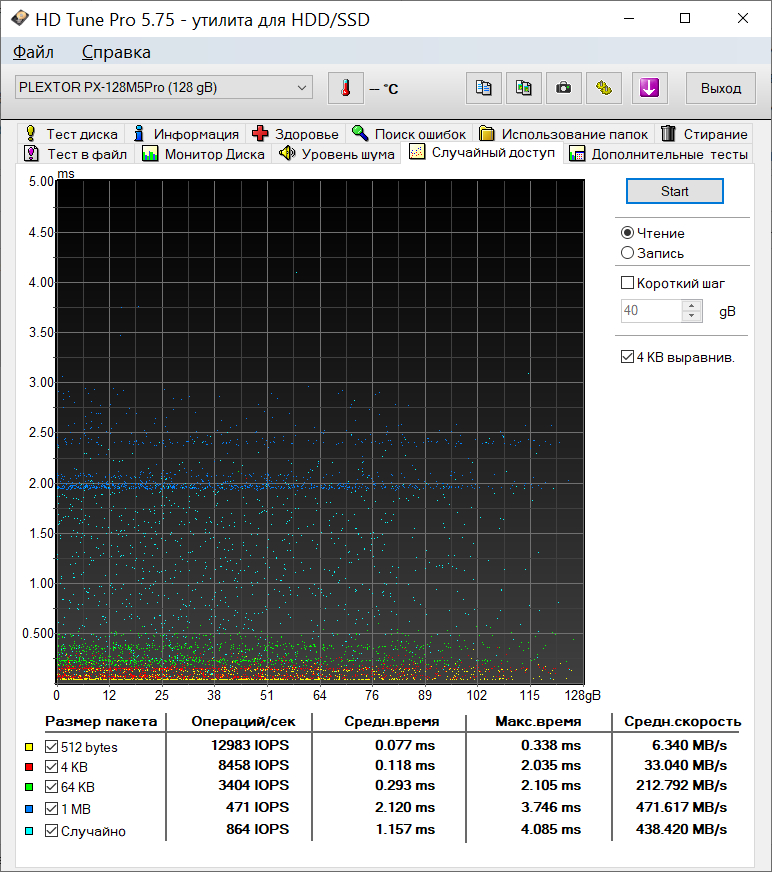Click the 4.085 ms max time value
This screenshot has height=872, width=772.
[x=551, y=829]
